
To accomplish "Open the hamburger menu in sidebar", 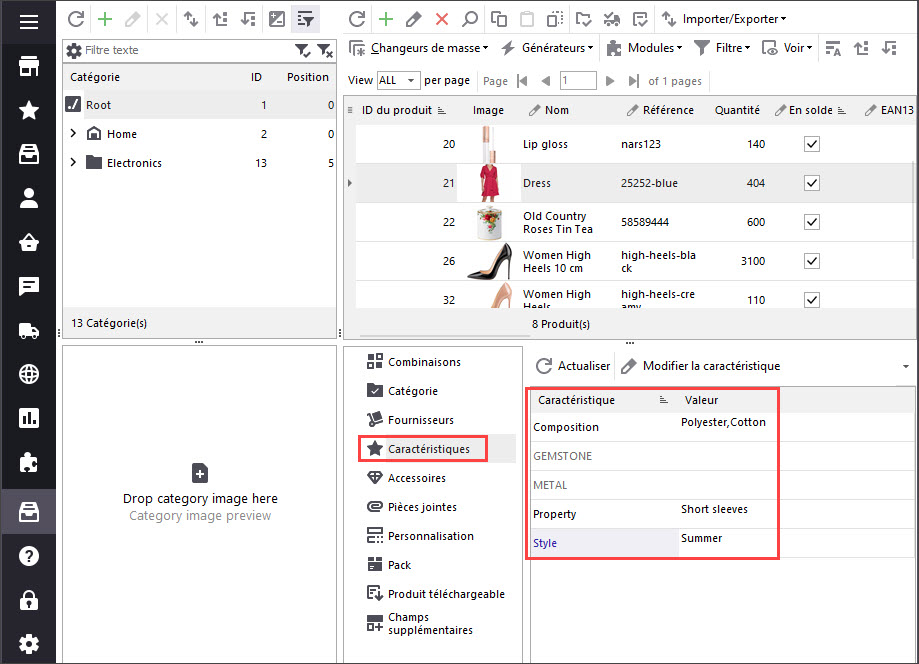I will pyautogui.click(x=29, y=22).
